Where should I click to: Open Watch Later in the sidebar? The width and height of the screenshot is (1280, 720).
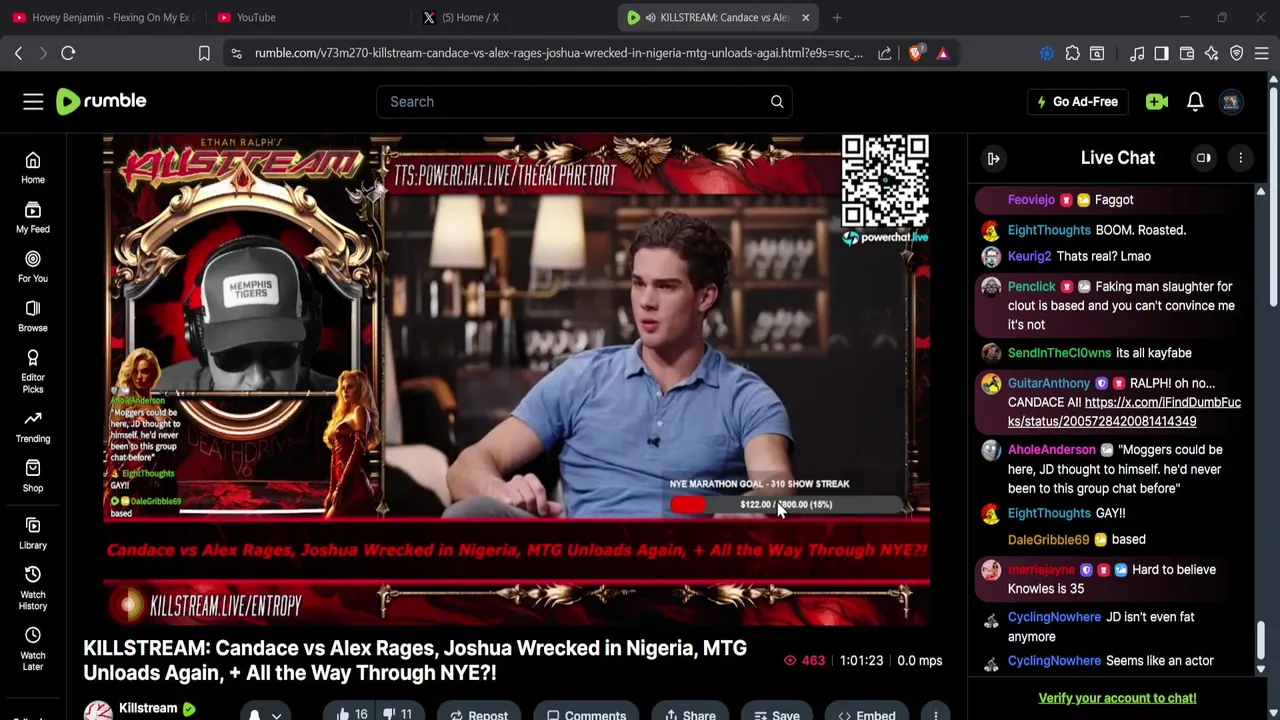point(33,649)
